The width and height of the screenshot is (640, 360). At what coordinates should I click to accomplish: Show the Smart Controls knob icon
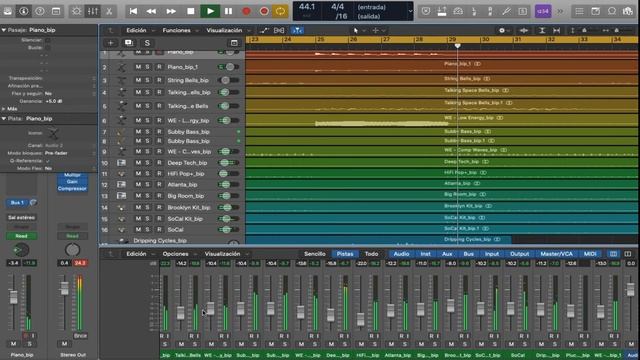76,11
